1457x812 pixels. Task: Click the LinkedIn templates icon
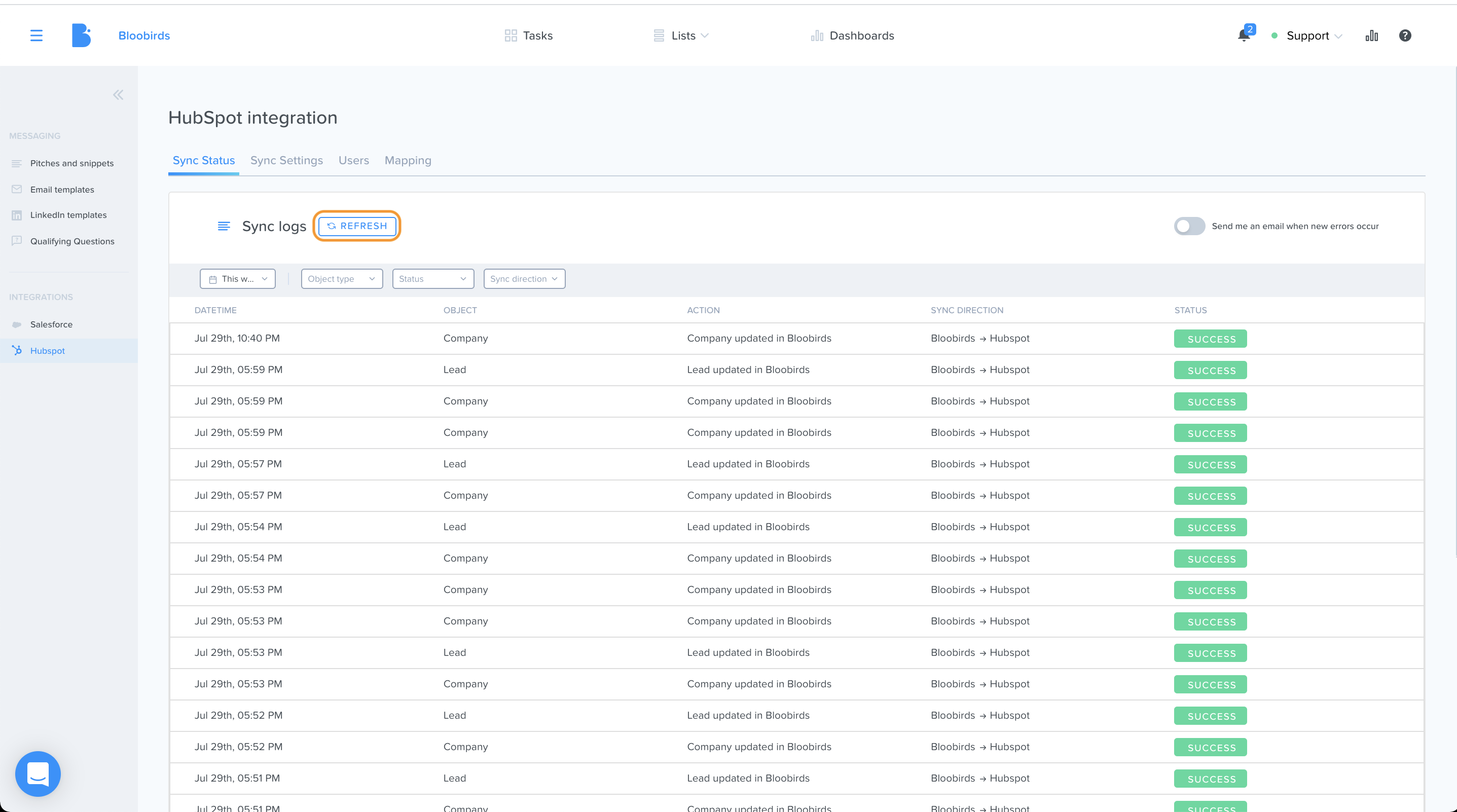[x=16, y=215]
